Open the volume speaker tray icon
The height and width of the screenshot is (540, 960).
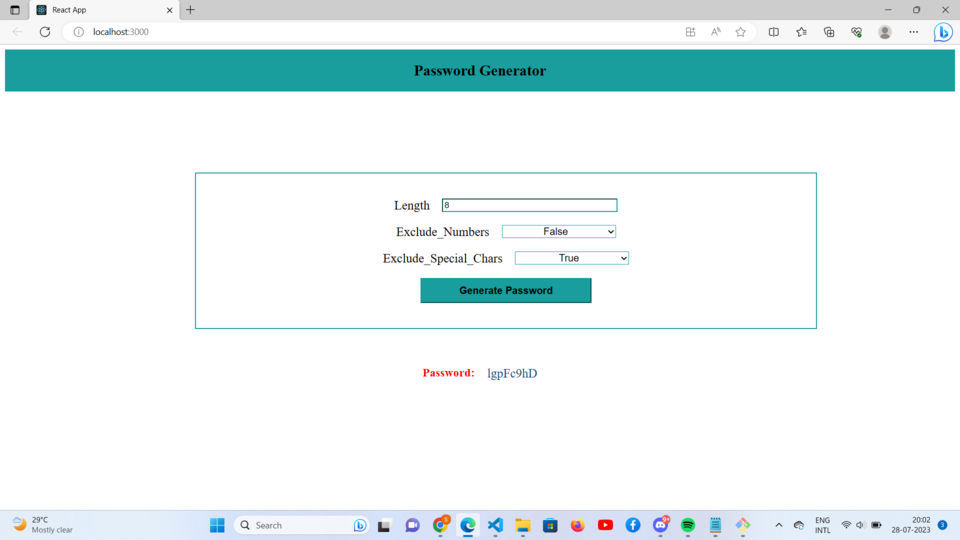[860, 525]
